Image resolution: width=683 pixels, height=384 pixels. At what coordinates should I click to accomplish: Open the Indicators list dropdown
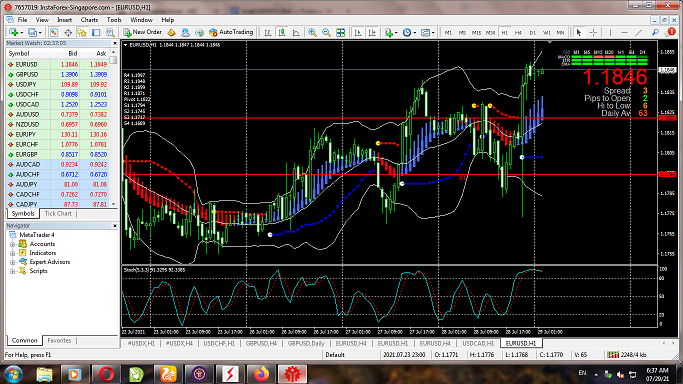pyautogui.click(x=396, y=33)
